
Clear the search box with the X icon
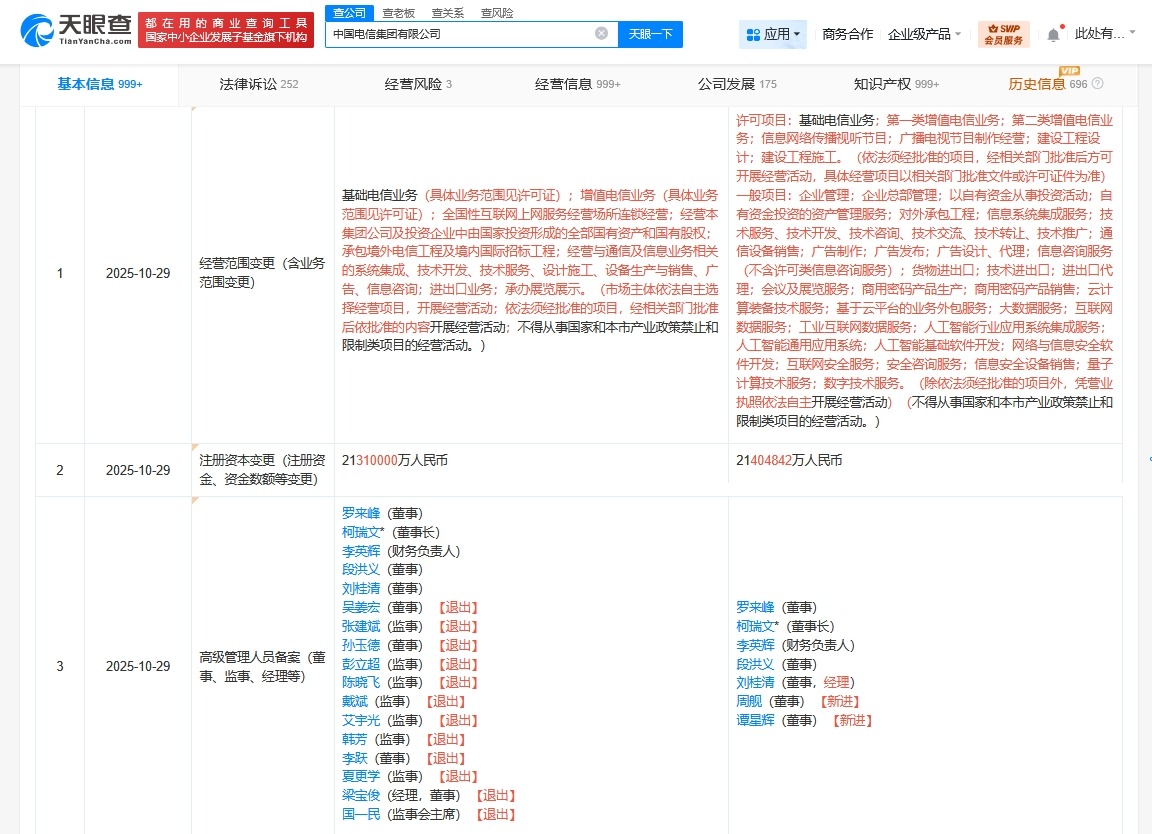click(600, 33)
